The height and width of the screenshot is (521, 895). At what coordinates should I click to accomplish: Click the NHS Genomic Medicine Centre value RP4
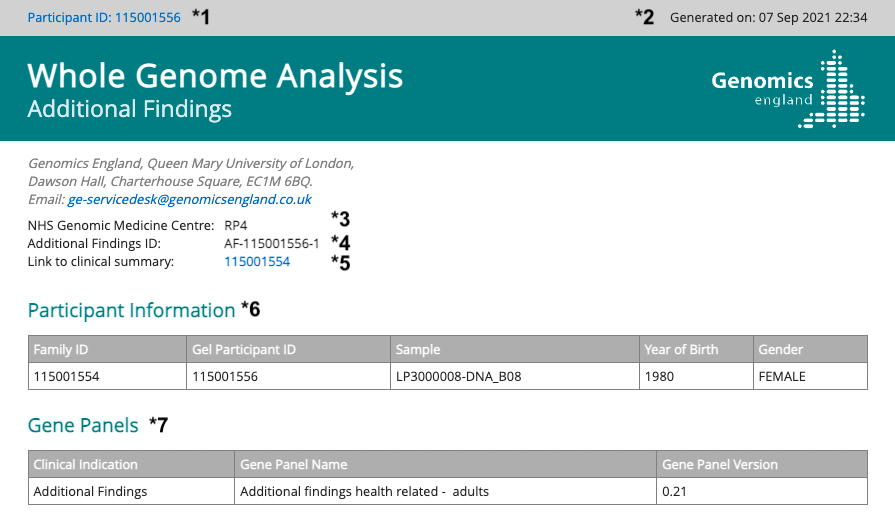[x=235, y=226]
